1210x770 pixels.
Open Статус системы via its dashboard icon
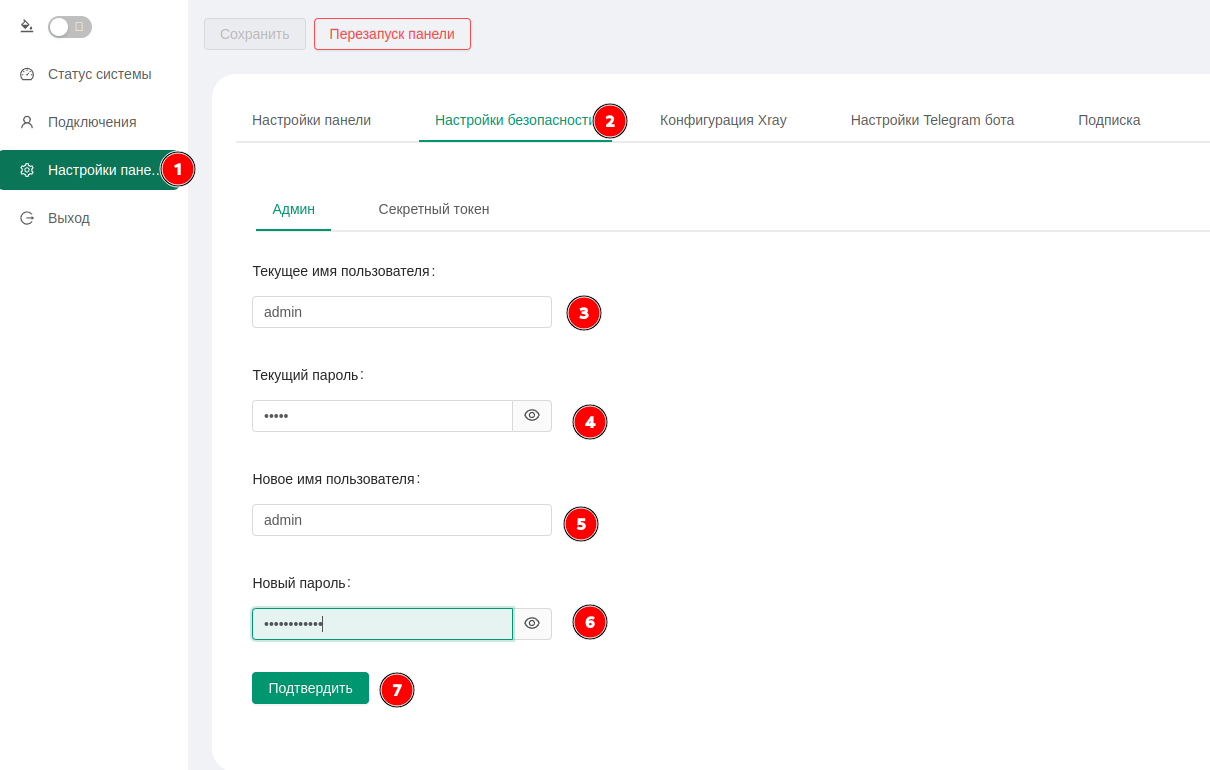(x=27, y=74)
